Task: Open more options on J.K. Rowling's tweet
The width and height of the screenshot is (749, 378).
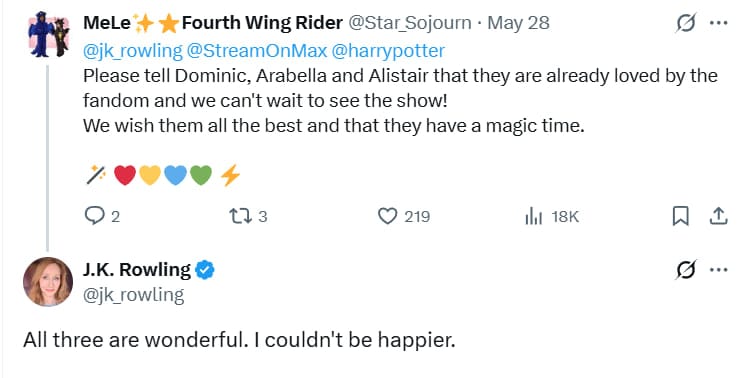Action: [718, 270]
